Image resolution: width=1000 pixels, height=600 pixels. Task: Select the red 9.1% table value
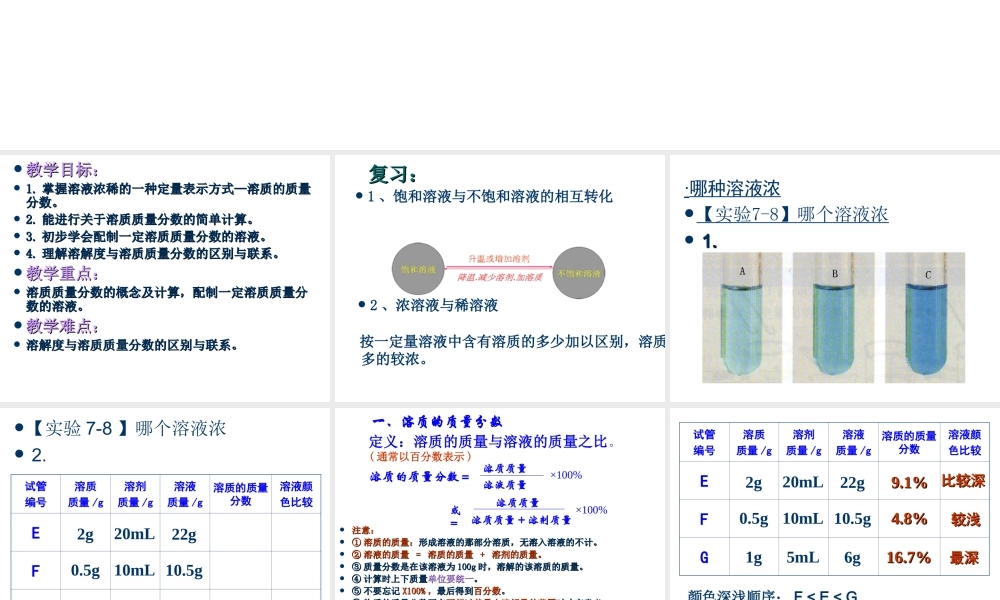point(908,481)
